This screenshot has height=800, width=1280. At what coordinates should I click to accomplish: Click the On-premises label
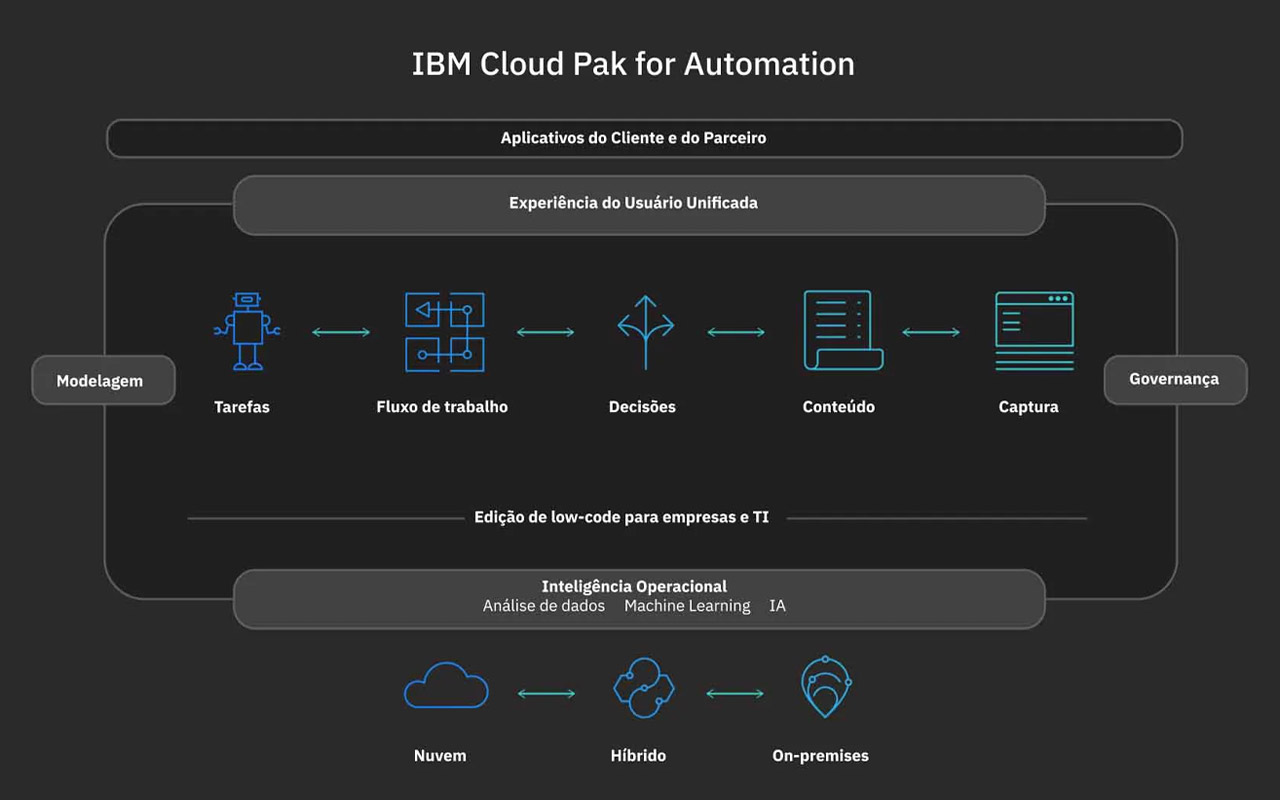(821, 756)
